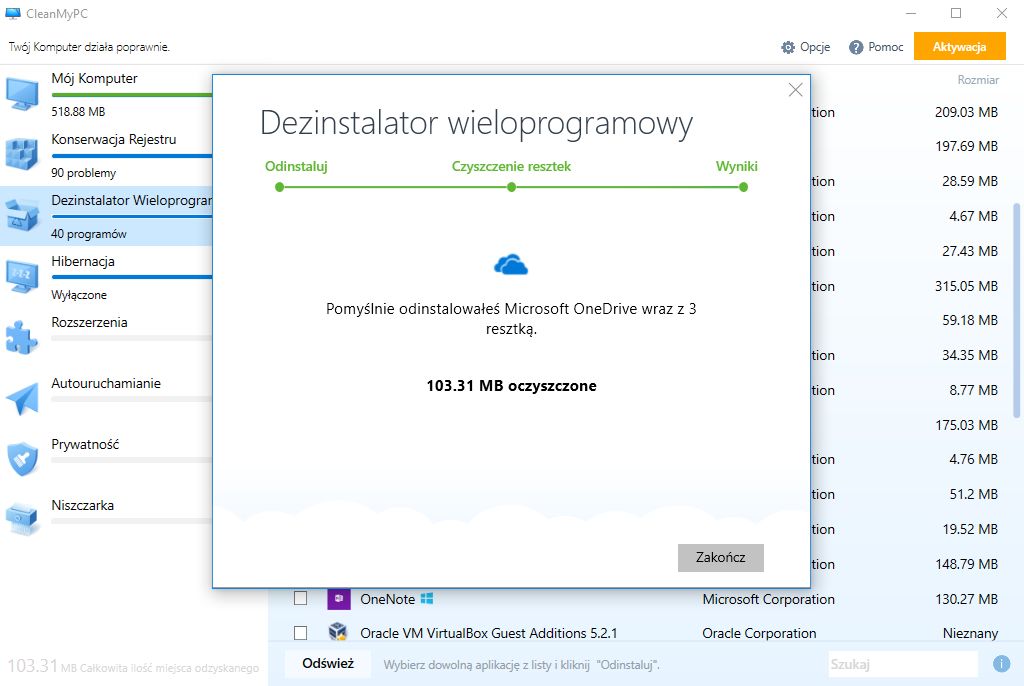Click the 518.88 MB value under Mój Komputer
This screenshot has height=686, width=1024.
click(78, 112)
